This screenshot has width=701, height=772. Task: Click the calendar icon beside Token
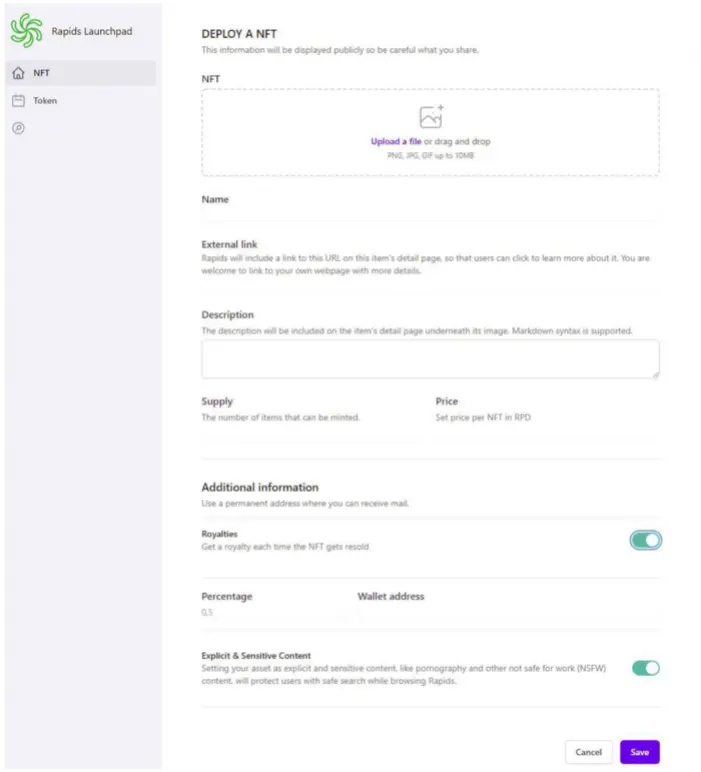tap(18, 100)
